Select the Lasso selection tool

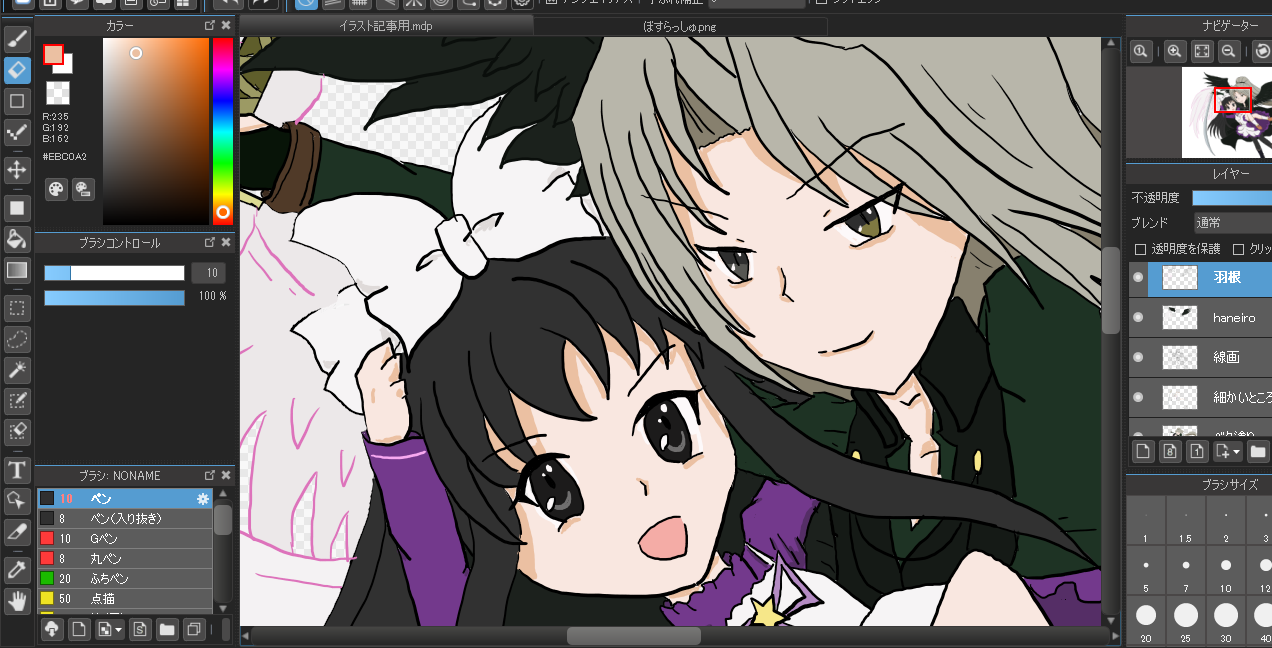click(17, 339)
